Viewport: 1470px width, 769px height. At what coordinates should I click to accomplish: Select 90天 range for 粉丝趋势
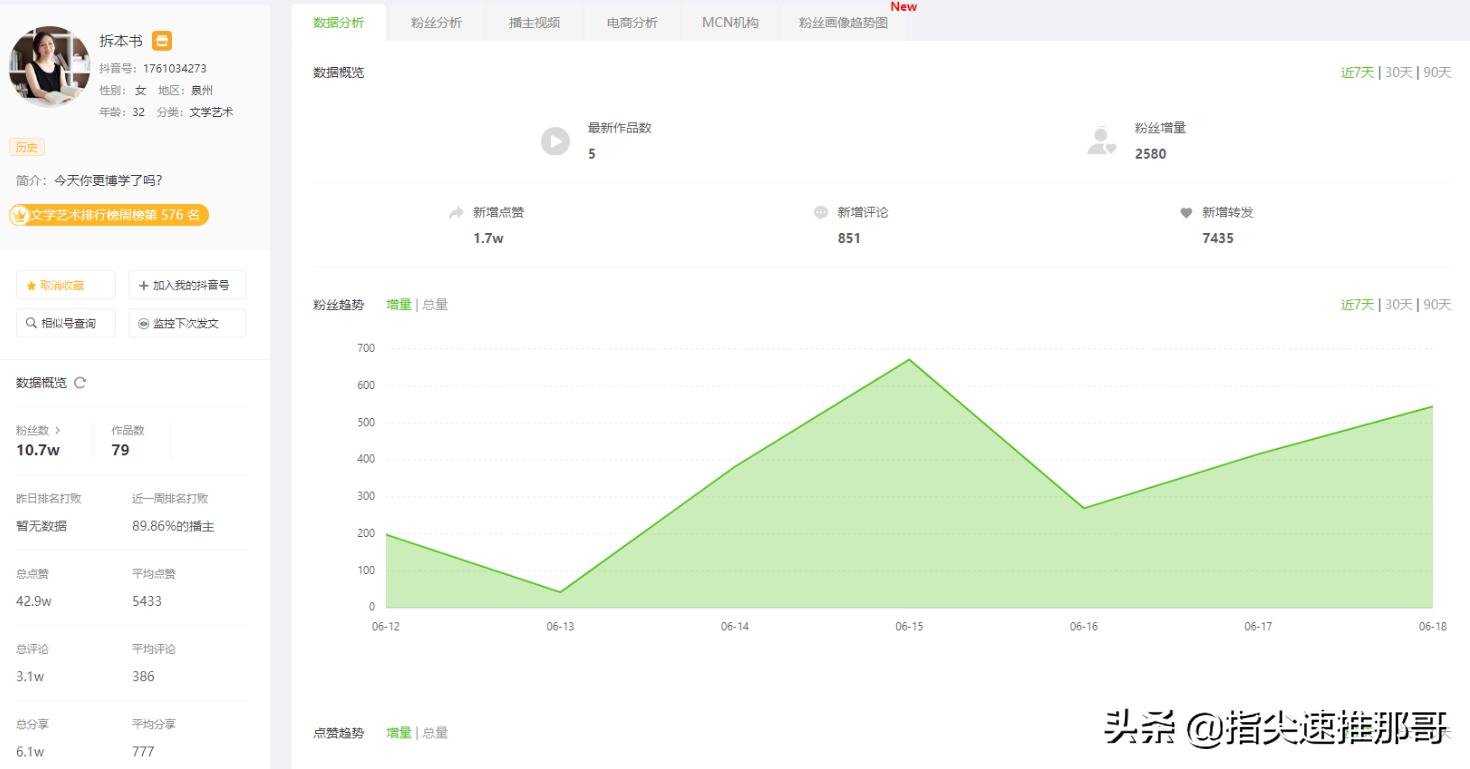coord(1438,305)
